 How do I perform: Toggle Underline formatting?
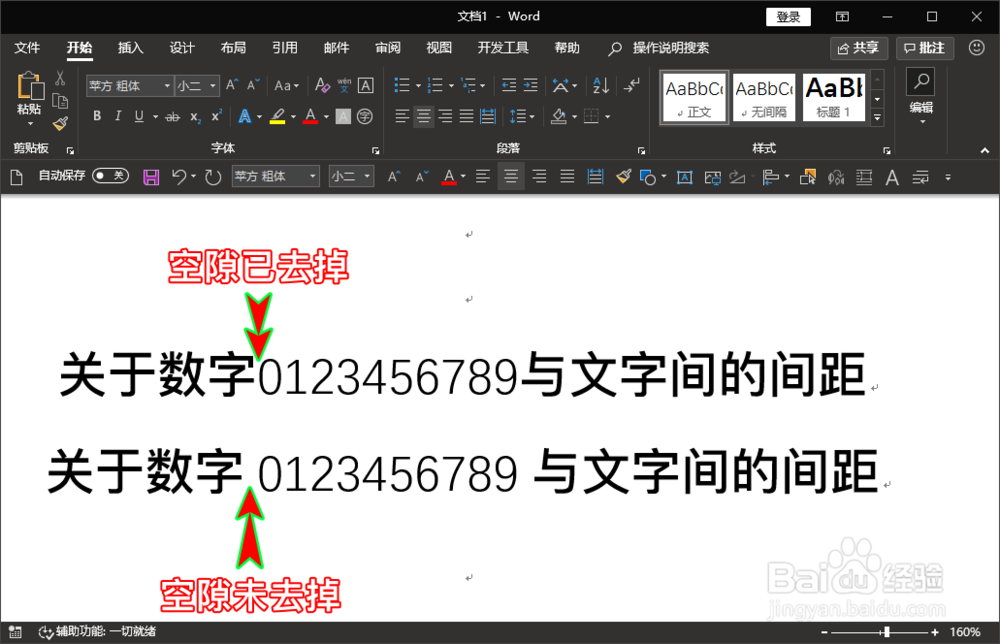[141, 116]
